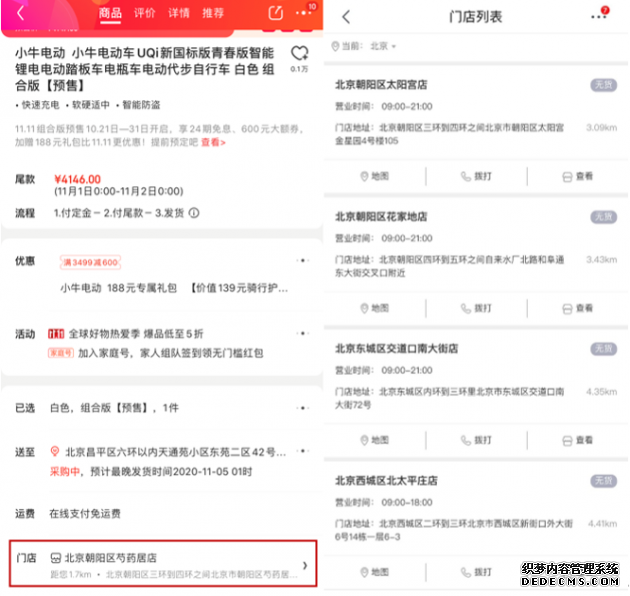Tap 无货 badge on 交道口南大街店
Viewport: 630px width, 596px height.
click(603, 349)
